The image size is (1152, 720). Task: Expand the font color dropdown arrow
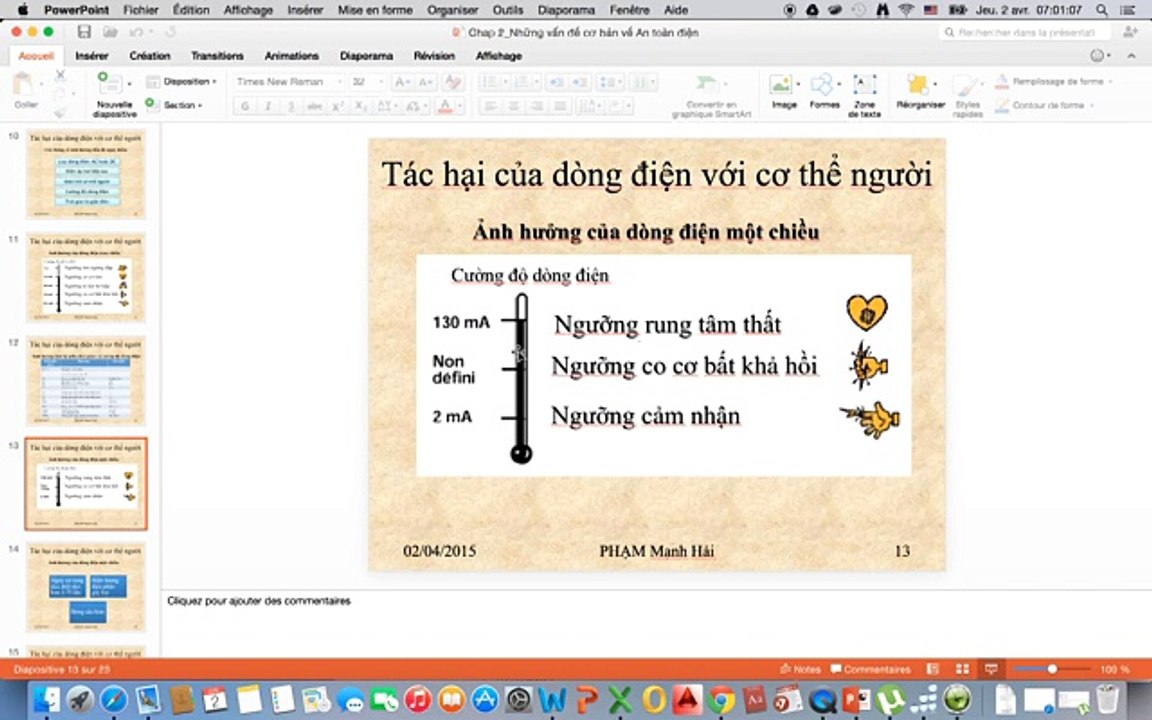[460, 107]
